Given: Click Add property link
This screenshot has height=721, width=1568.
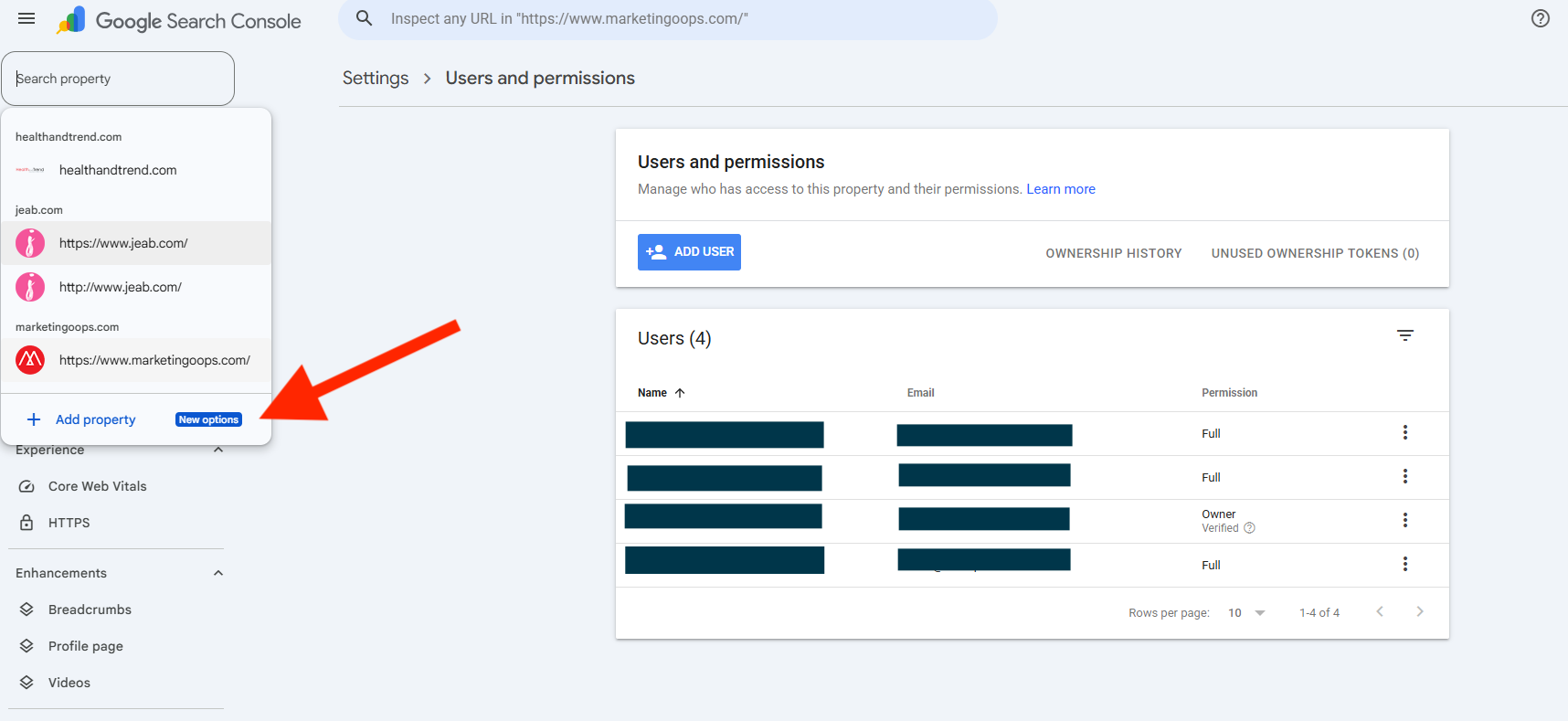Looking at the screenshot, I should tap(96, 419).
